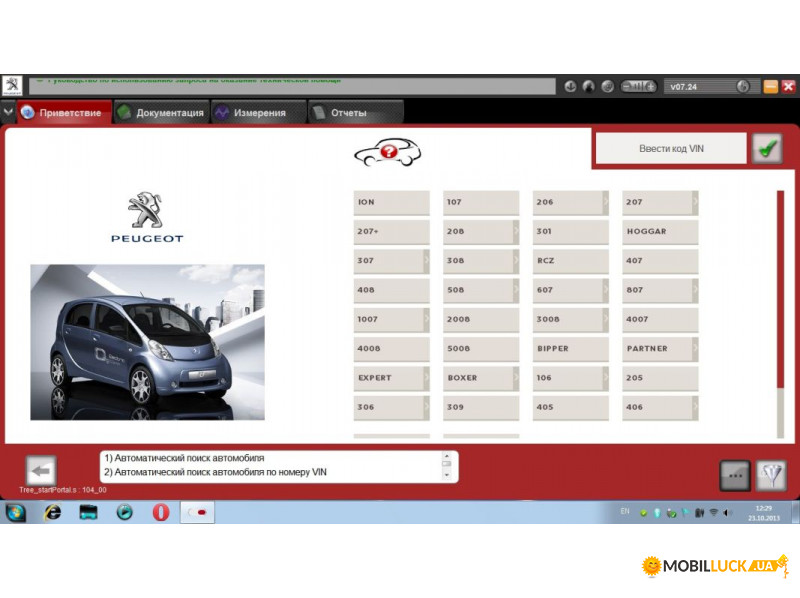Expand the 206 model submenu arrow
Image resolution: width=800 pixels, height=598 pixels.
(604, 202)
